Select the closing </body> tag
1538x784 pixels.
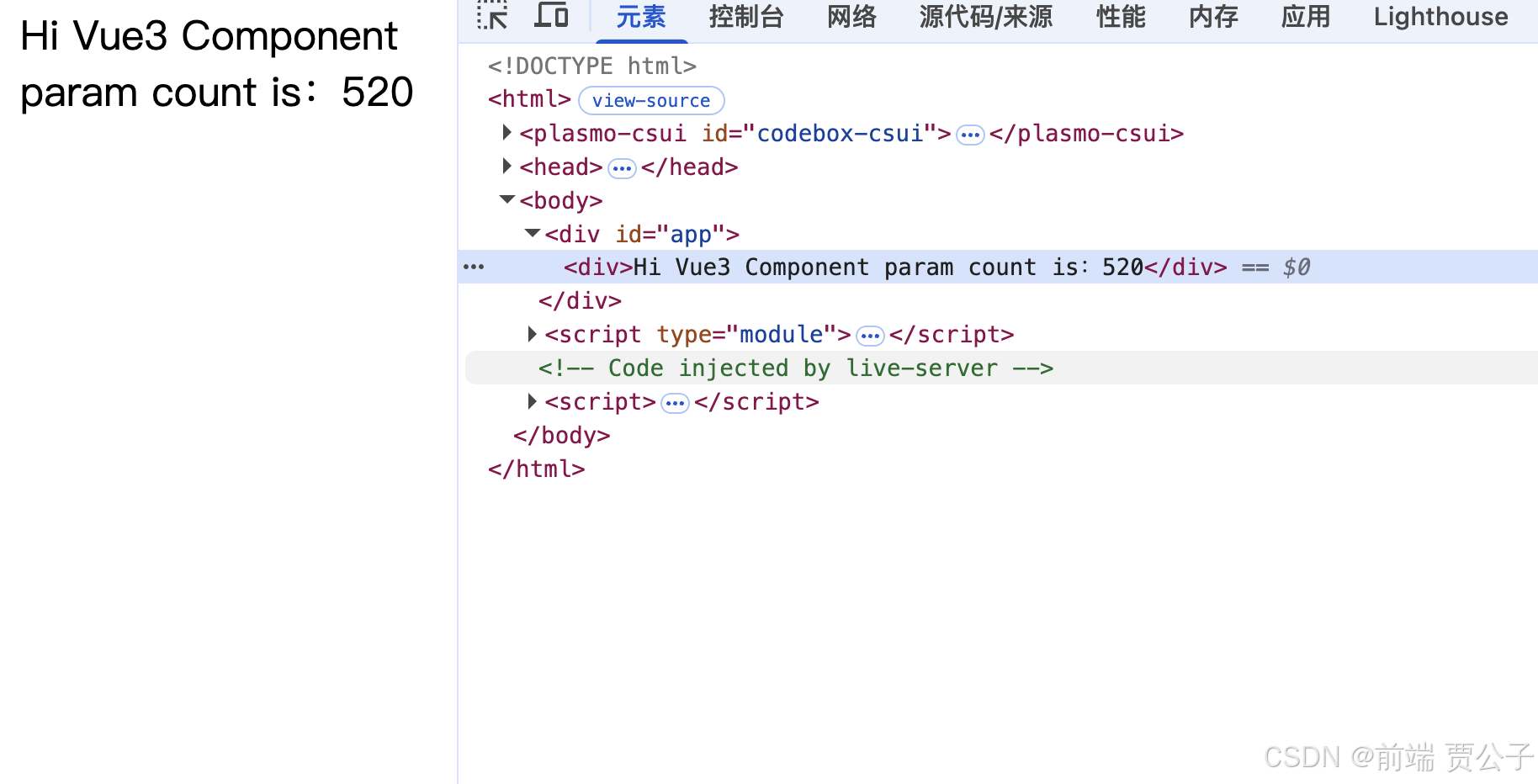click(562, 436)
